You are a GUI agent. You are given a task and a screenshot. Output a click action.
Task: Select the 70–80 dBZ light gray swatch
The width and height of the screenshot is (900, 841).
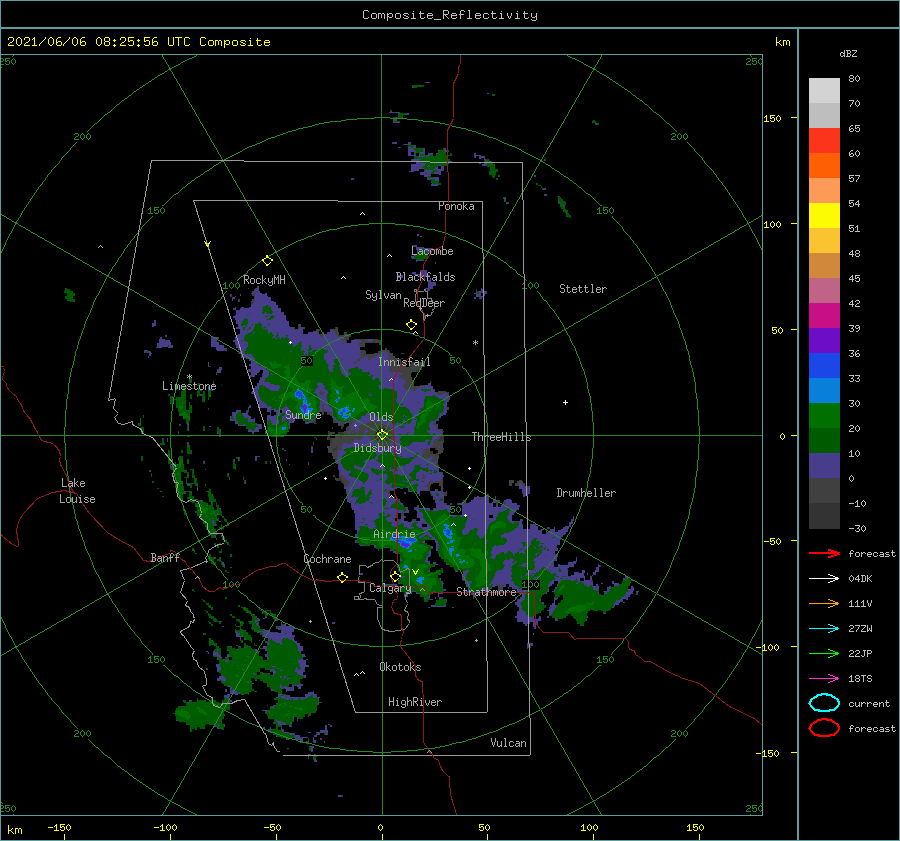pos(824,90)
